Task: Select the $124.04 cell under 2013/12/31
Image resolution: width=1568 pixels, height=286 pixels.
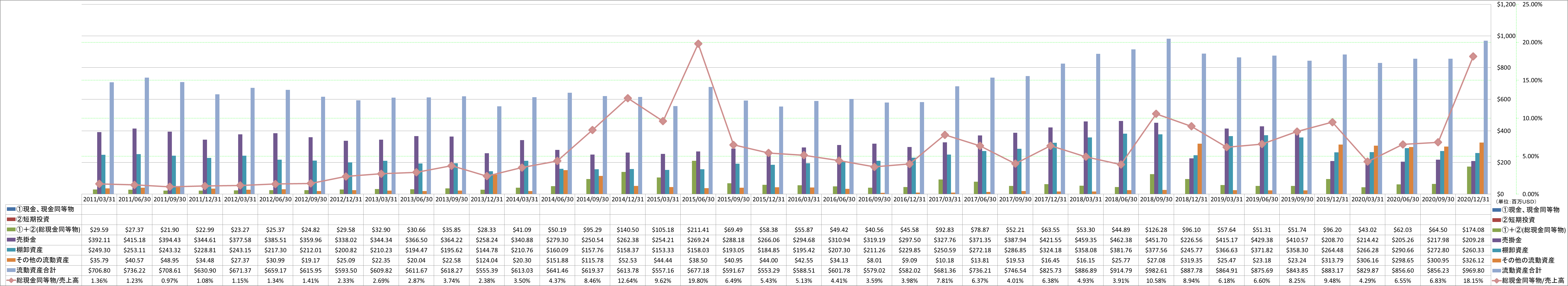Action: click(x=487, y=260)
